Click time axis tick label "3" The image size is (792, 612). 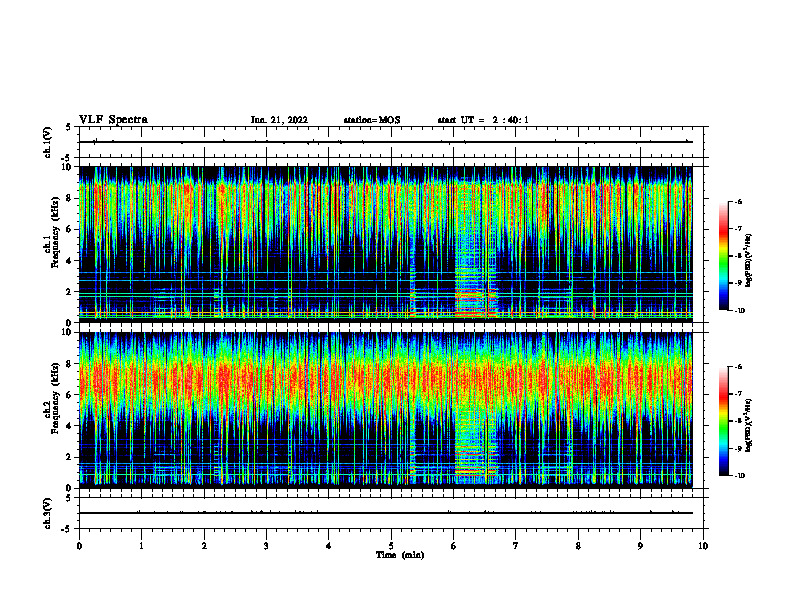pos(266,546)
